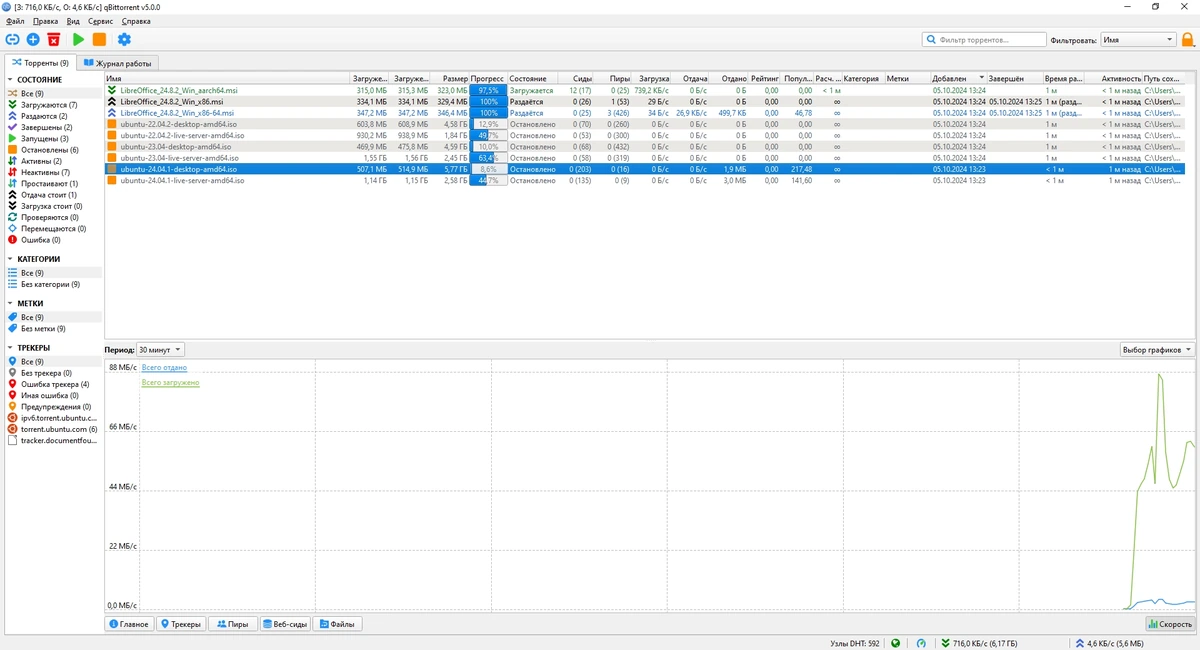Click the orange Stop torrent toolbar icon
The height and width of the screenshot is (650, 1200).
click(99, 39)
